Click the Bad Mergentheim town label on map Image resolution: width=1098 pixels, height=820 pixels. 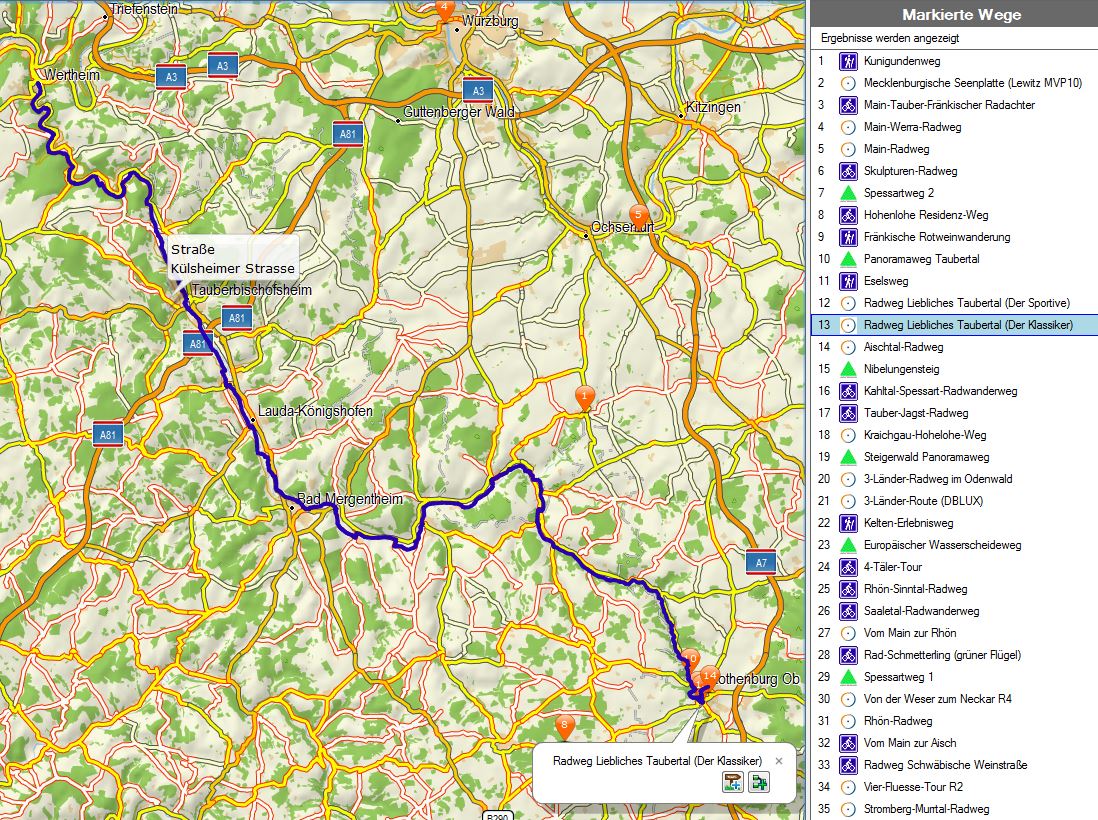click(x=335, y=499)
